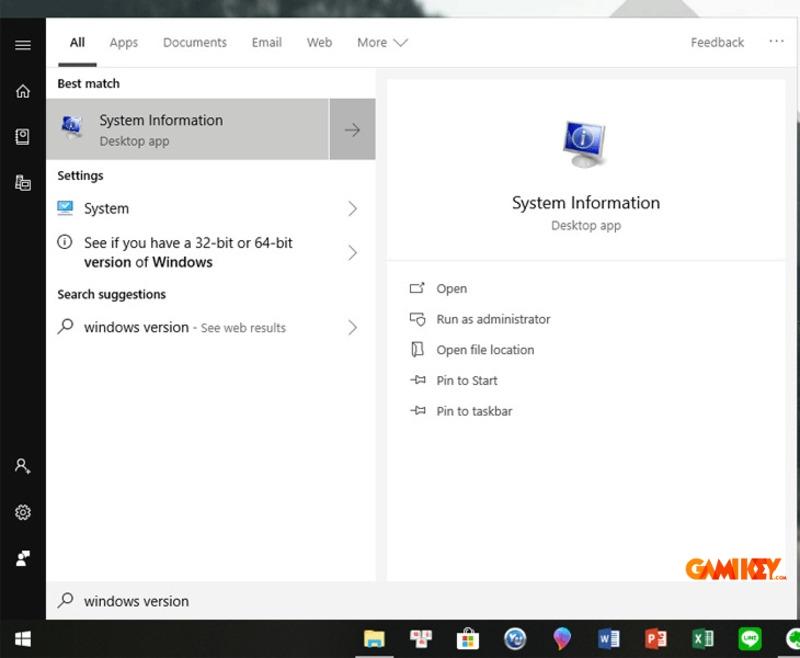Click the feedback person icon at sidebar bottom
This screenshot has width=800, height=658.
tap(22, 558)
